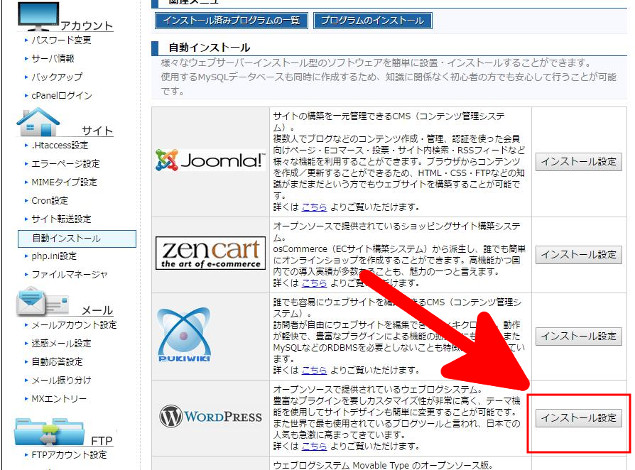Open メール振り分け in sidebar
635x470 pixels.
click(62, 381)
